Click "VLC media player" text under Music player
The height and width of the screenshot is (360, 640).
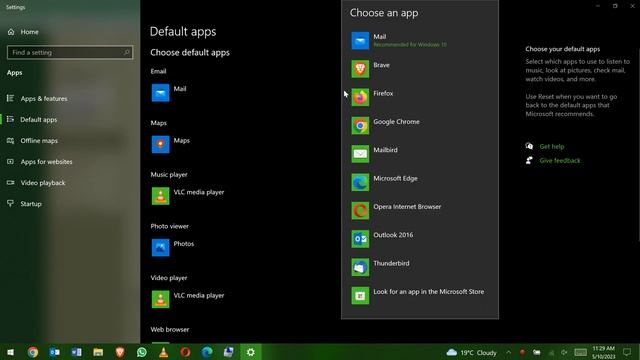tap(199, 192)
